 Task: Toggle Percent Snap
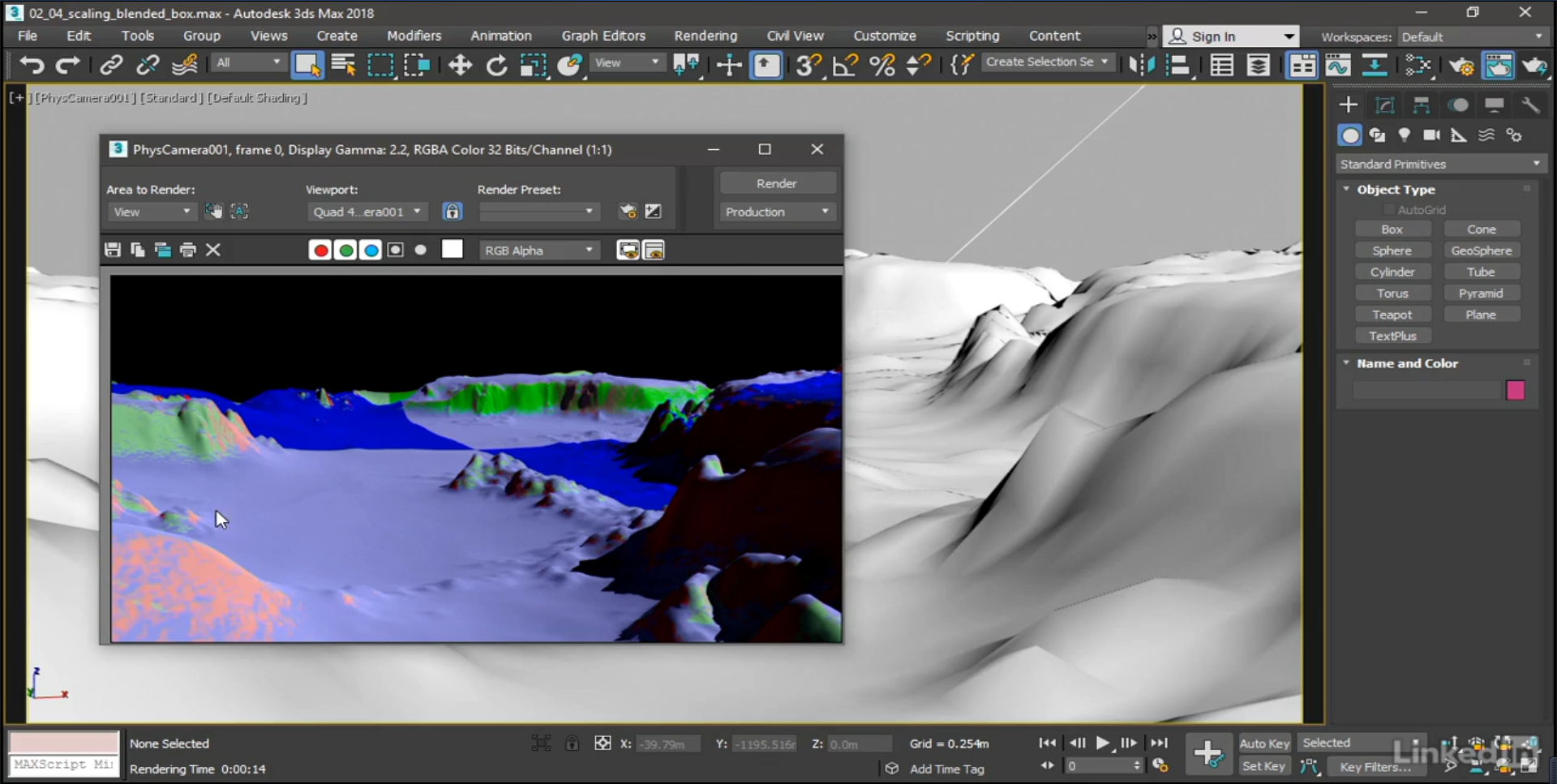[x=882, y=65]
